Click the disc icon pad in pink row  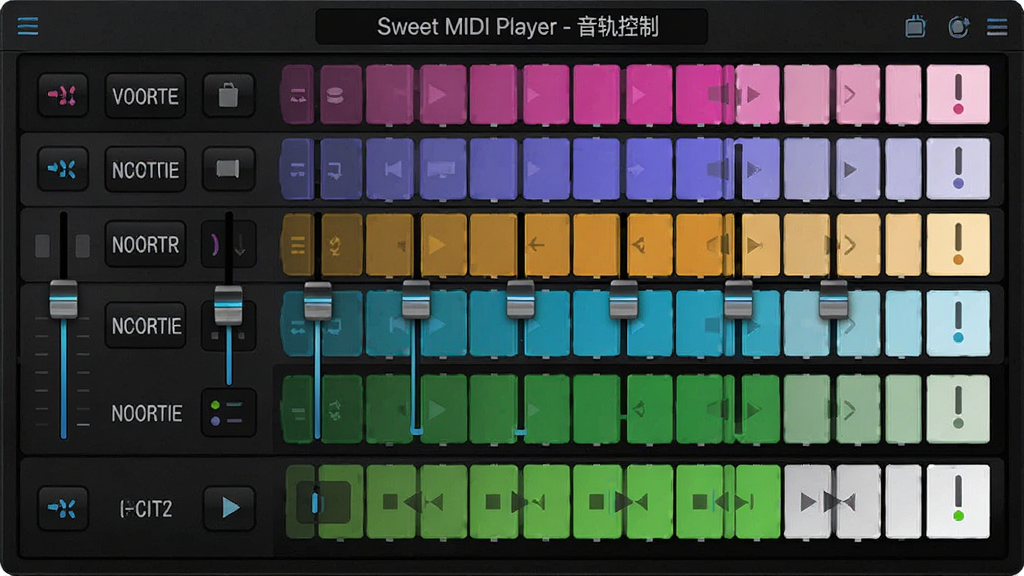point(341,94)
